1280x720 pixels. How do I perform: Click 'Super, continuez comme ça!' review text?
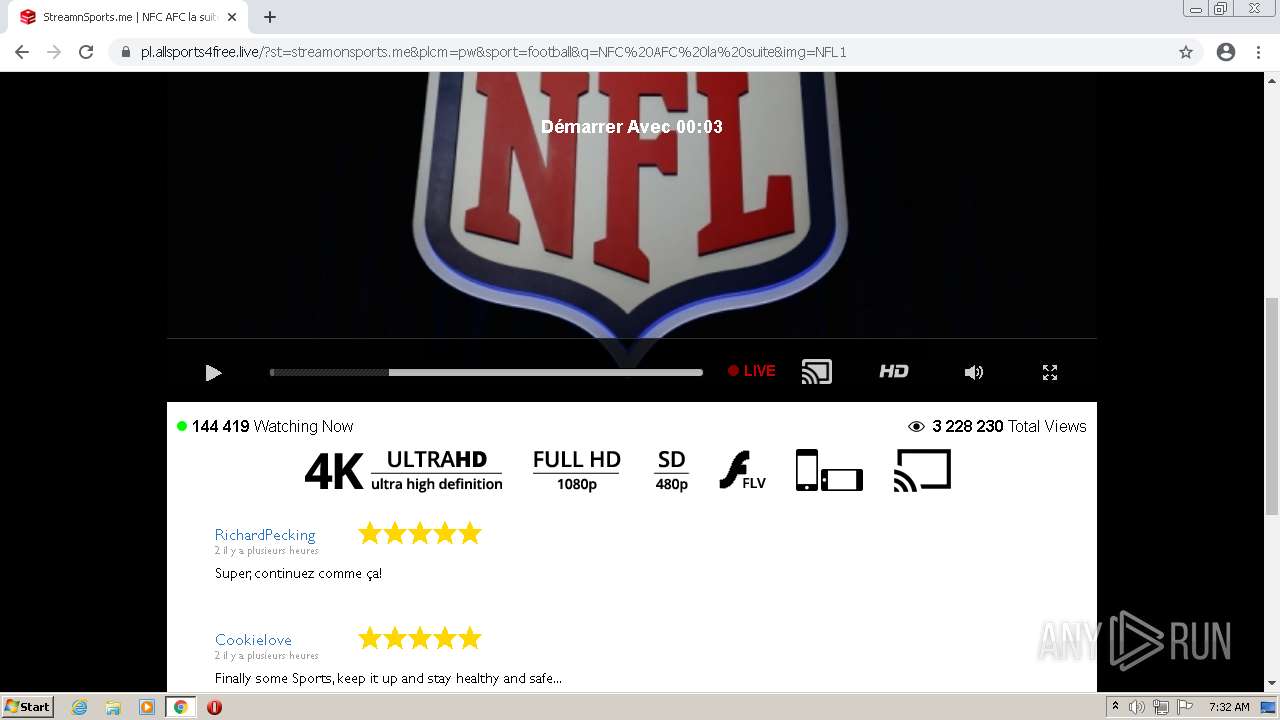298,574
